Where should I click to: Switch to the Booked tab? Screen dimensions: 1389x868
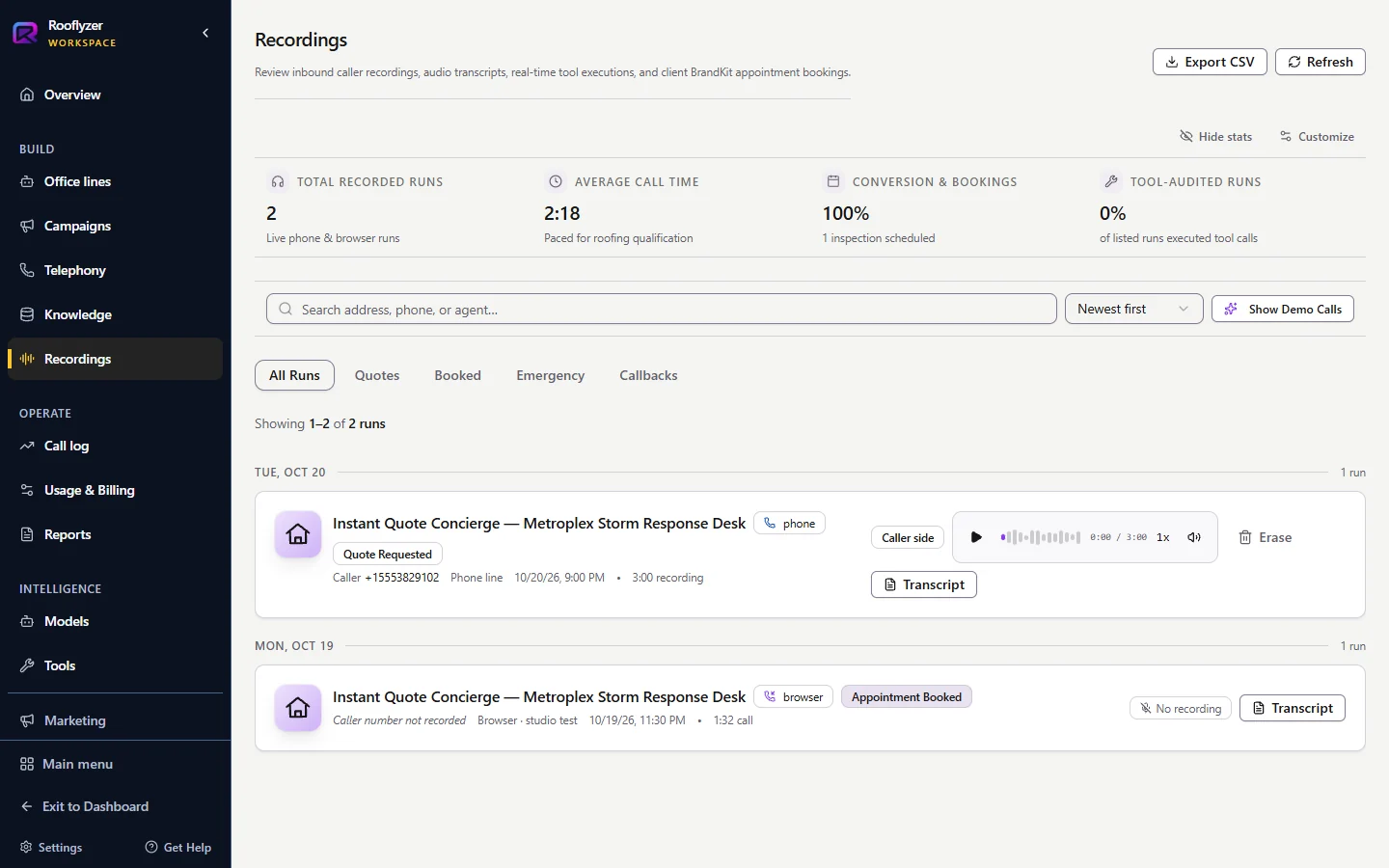tap(457, 375)
